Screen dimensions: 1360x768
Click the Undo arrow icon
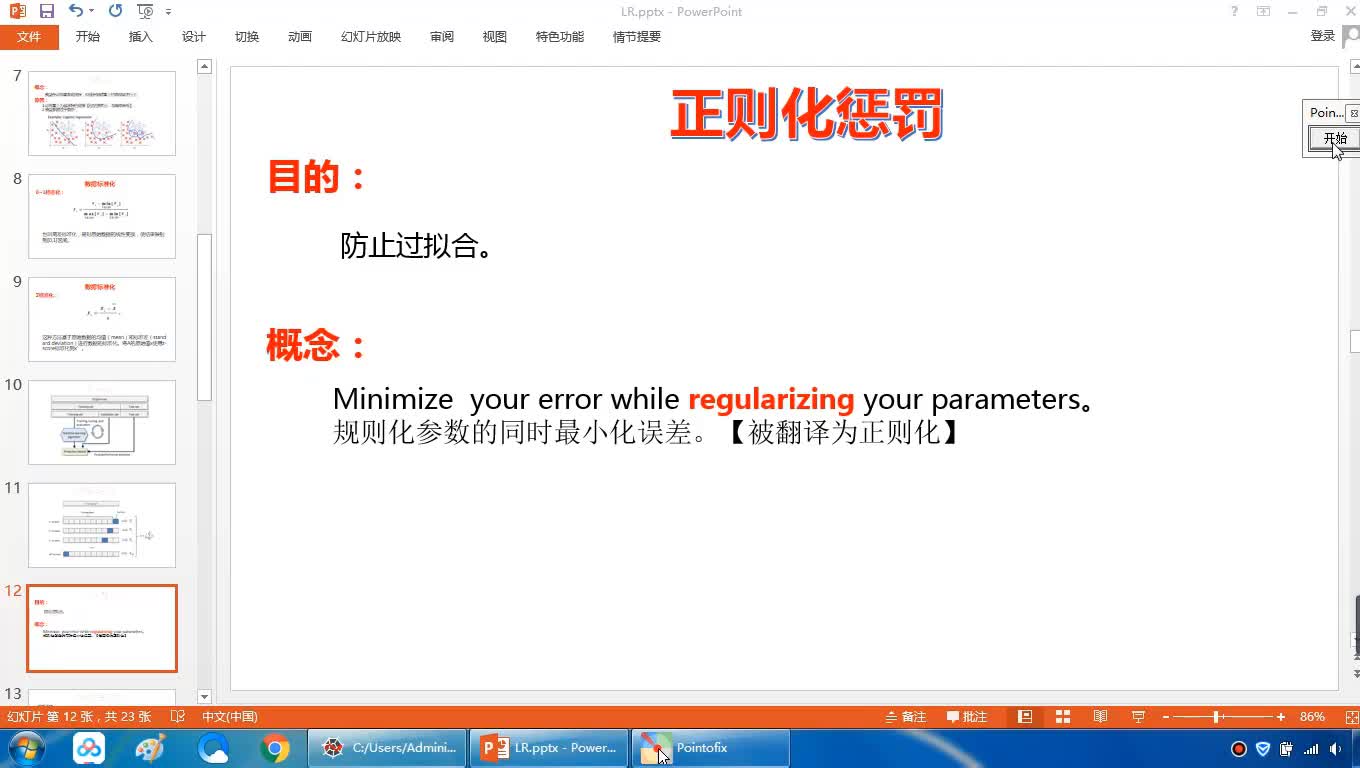tap(76, 11)
